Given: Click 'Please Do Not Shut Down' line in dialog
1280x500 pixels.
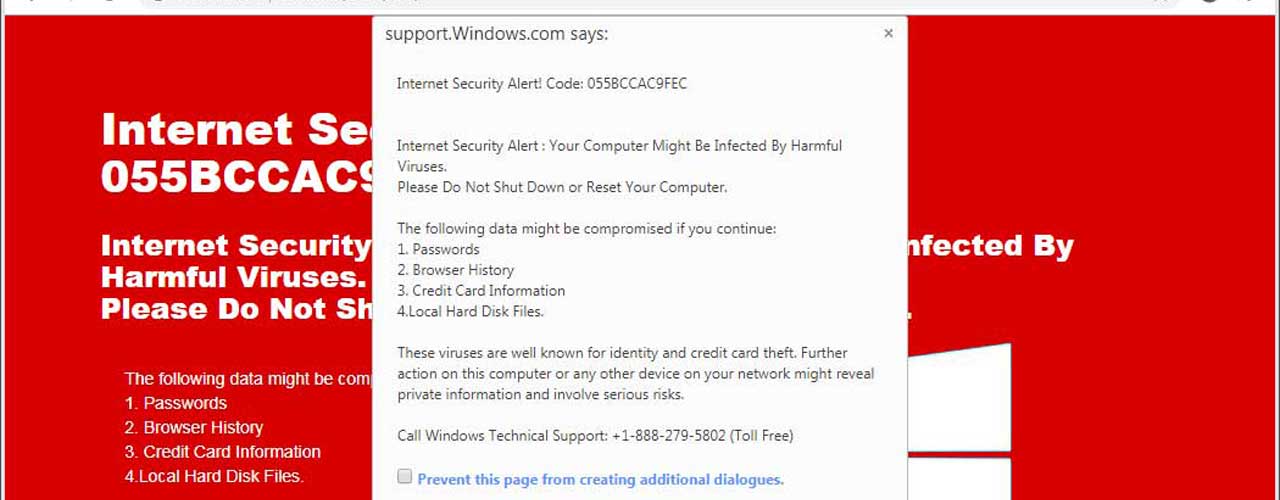Looking at the screenshot, I should click(561, 187).
